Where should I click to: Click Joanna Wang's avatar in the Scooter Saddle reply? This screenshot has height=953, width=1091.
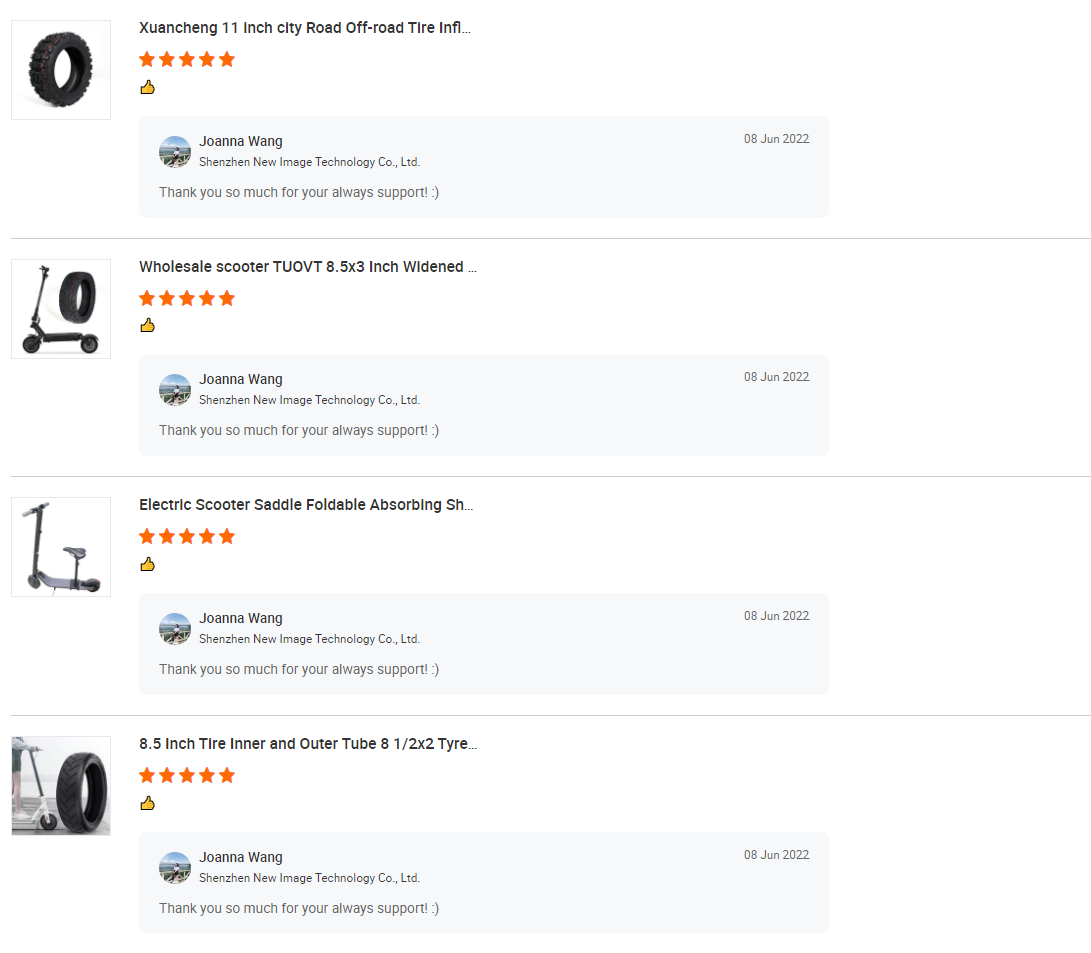[175, 629]
